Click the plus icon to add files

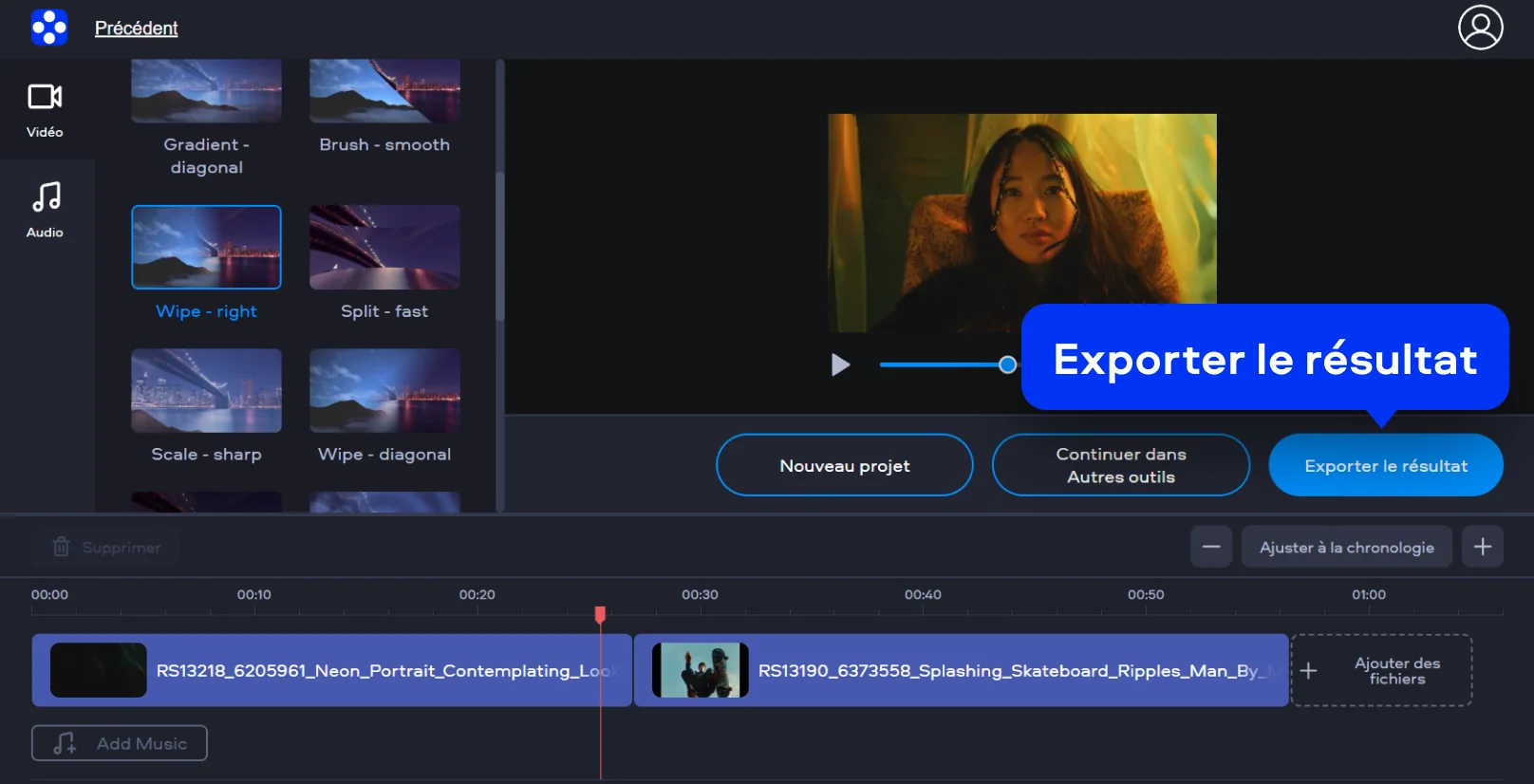[x=1308, y=671]
